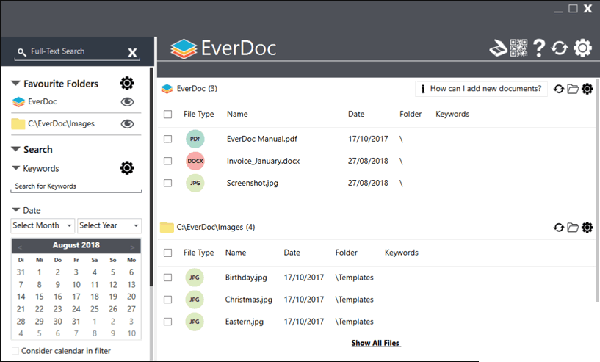This screenshot has width=600, height=362.
Task: Go to previous month in calendar
Action: click(x=20, y=247)
